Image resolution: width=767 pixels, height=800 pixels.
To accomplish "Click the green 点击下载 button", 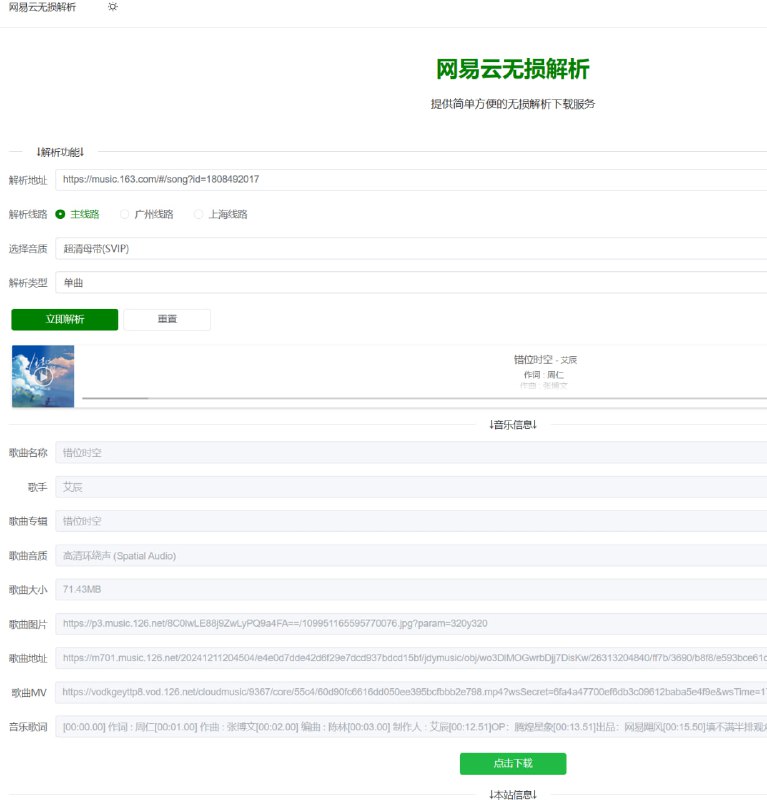I will 513,764.
